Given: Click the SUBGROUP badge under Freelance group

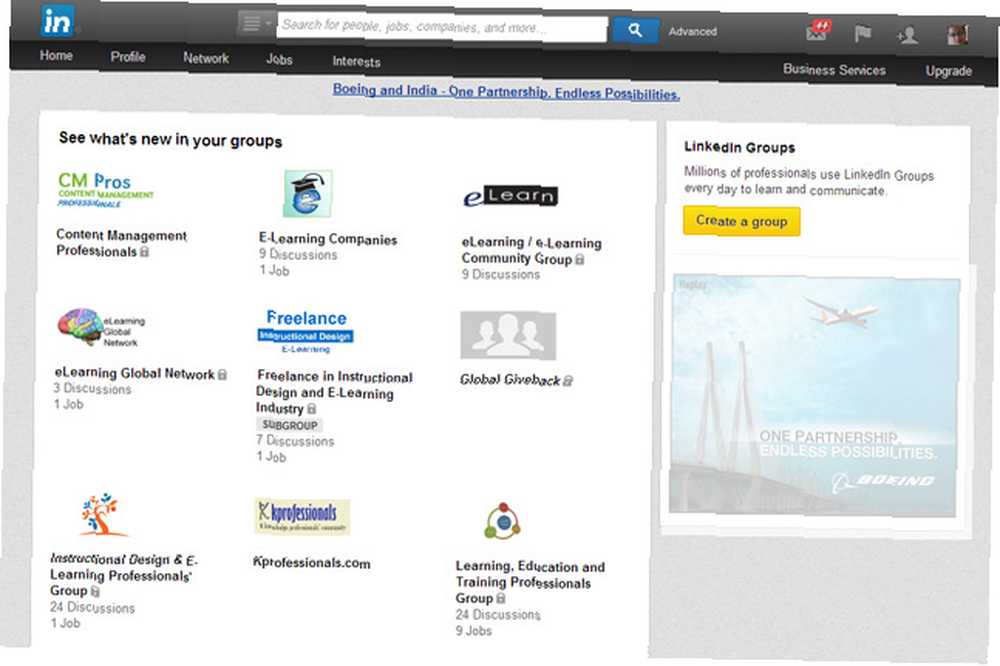Looking at the screenshot, I should 290,424.
